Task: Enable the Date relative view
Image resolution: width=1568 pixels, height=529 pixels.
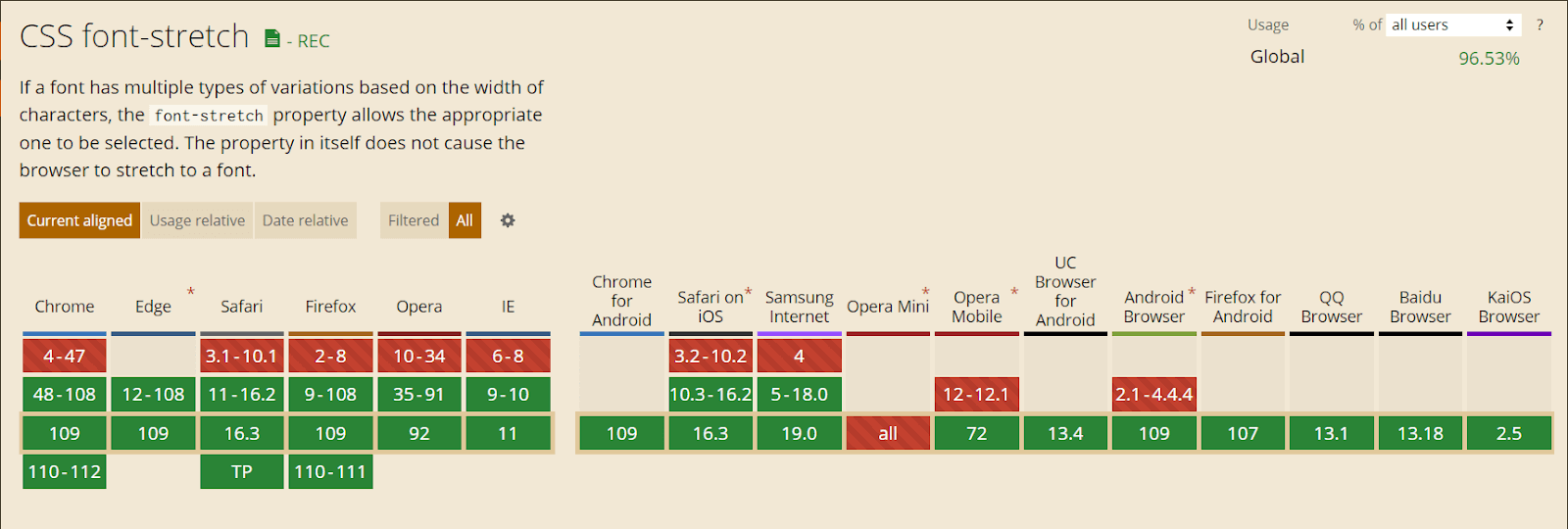Action: (x=305, y=220)
